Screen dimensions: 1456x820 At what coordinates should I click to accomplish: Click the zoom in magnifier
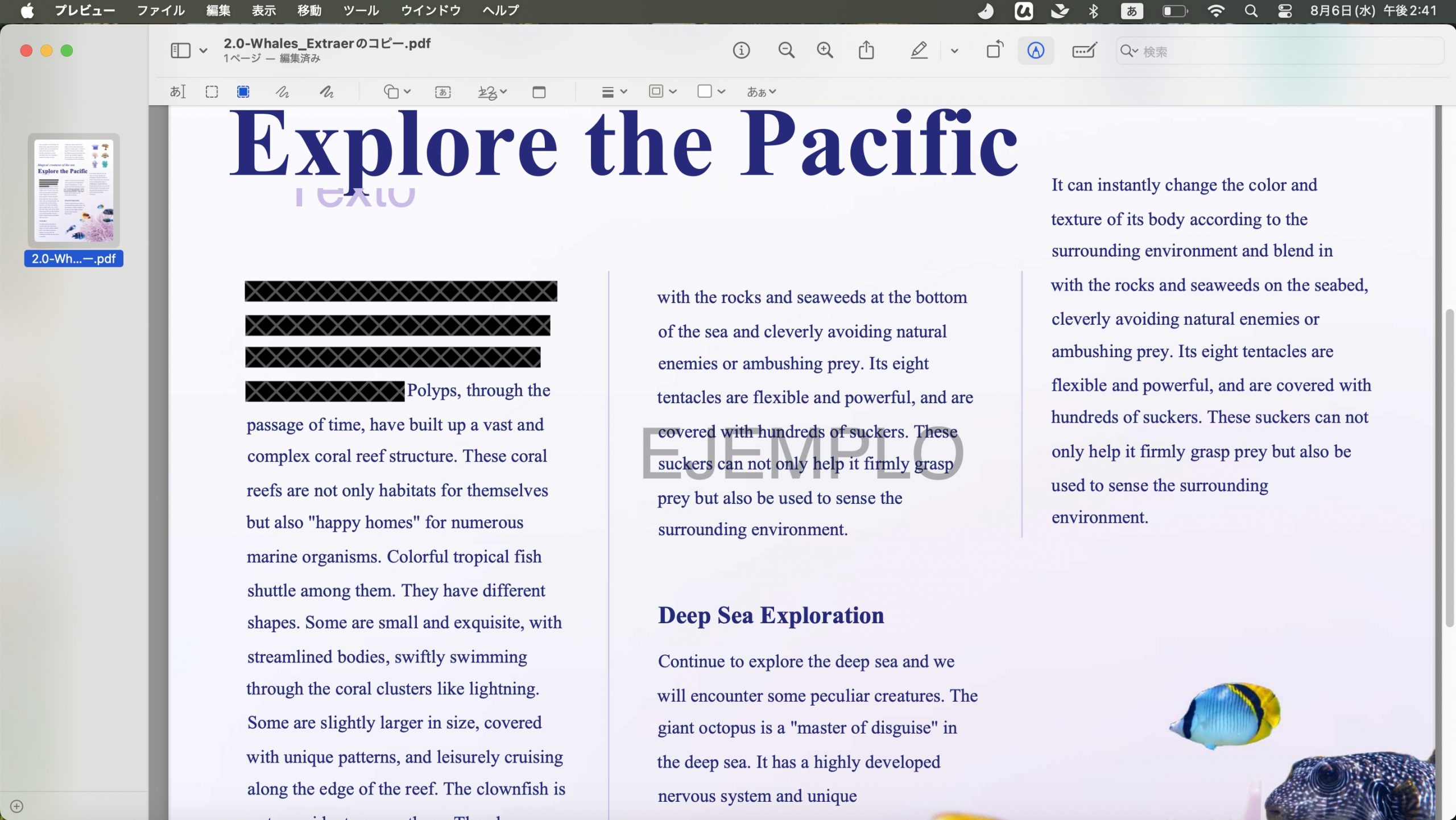pos(825,50)
